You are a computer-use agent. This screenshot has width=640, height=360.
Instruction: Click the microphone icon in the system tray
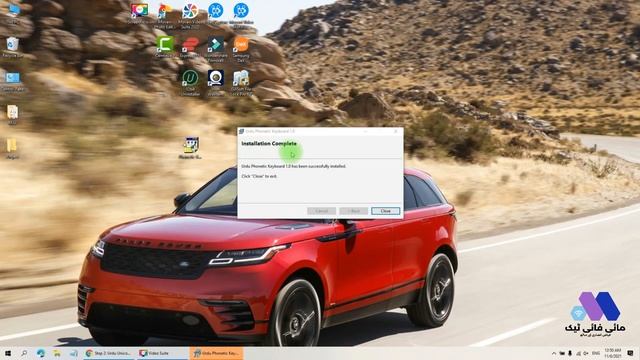570,353
